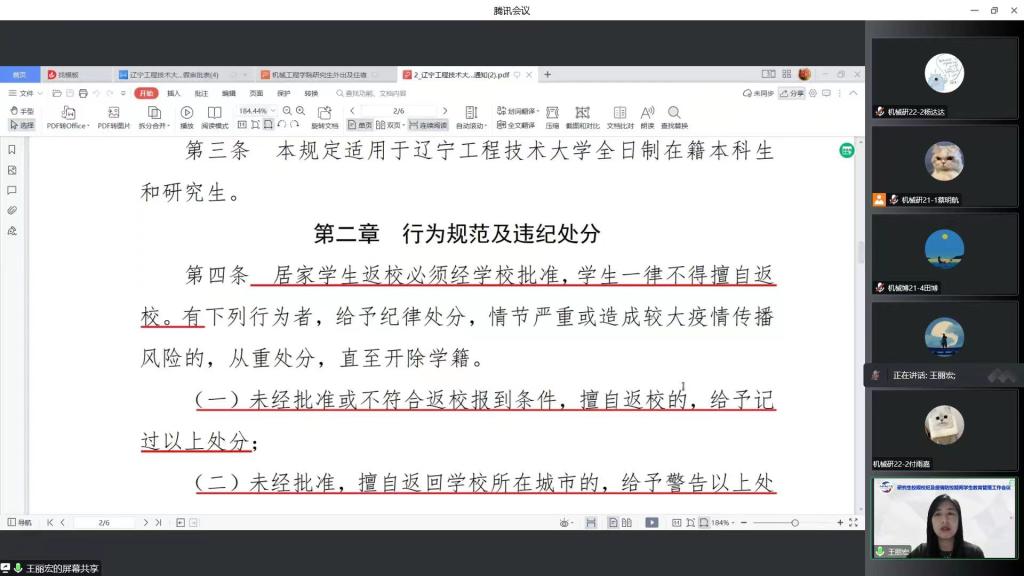This screenshot has width=1024, height=576.
Task: Open the 查找替换 search tool
Action: point(674,117)
